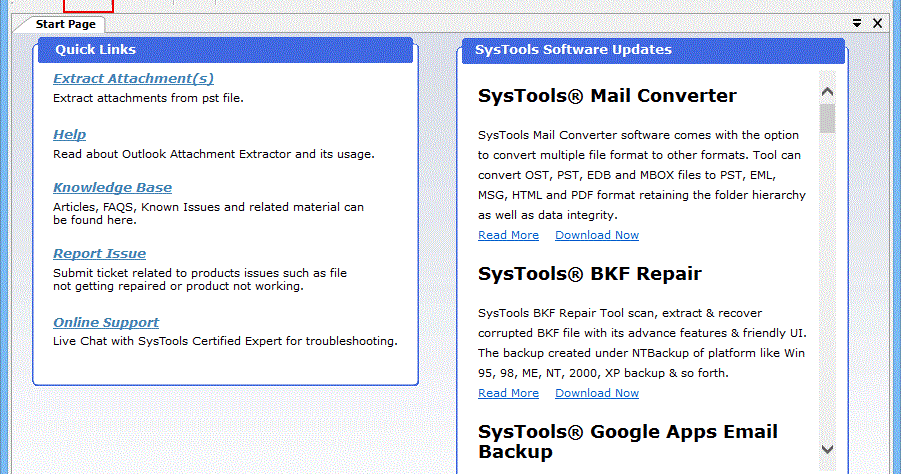Open the Online Support link
Image resolution: width=901 pixels, height=474 pixels.
[106, 322]
